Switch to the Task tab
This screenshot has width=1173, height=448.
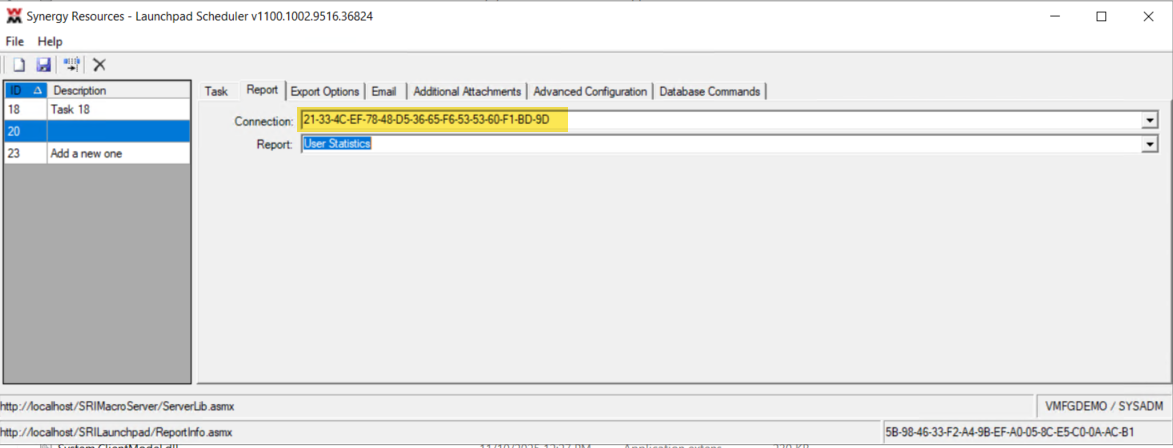pyautogui.click(x=215, y=91)
